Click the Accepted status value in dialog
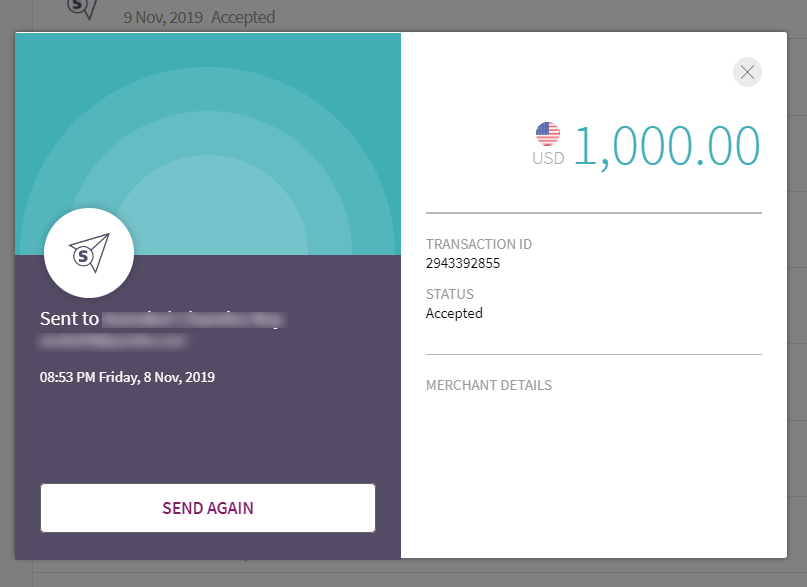 point(454,313)
